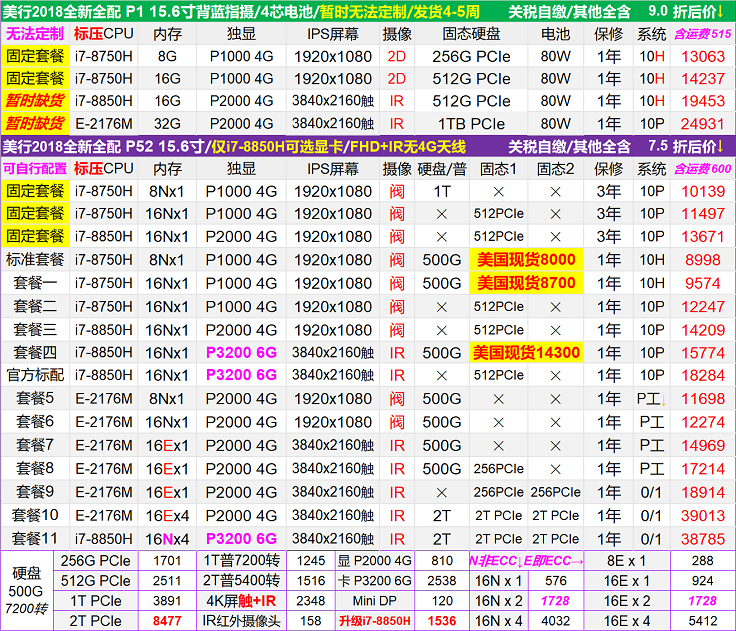Screen dimensions: 736x631
Task: Click the price 11698
Action: point(703,399)
